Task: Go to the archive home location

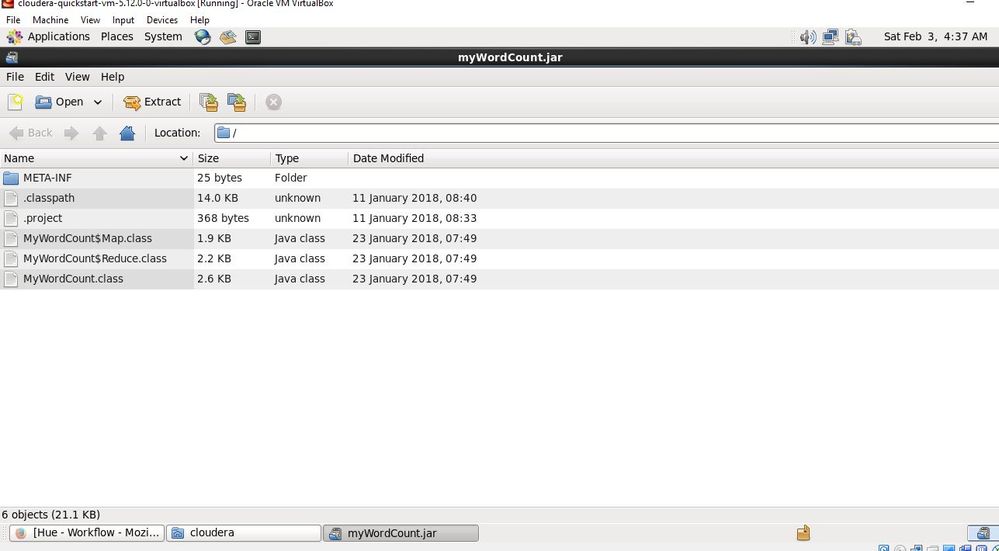Action: click(127, 132)
